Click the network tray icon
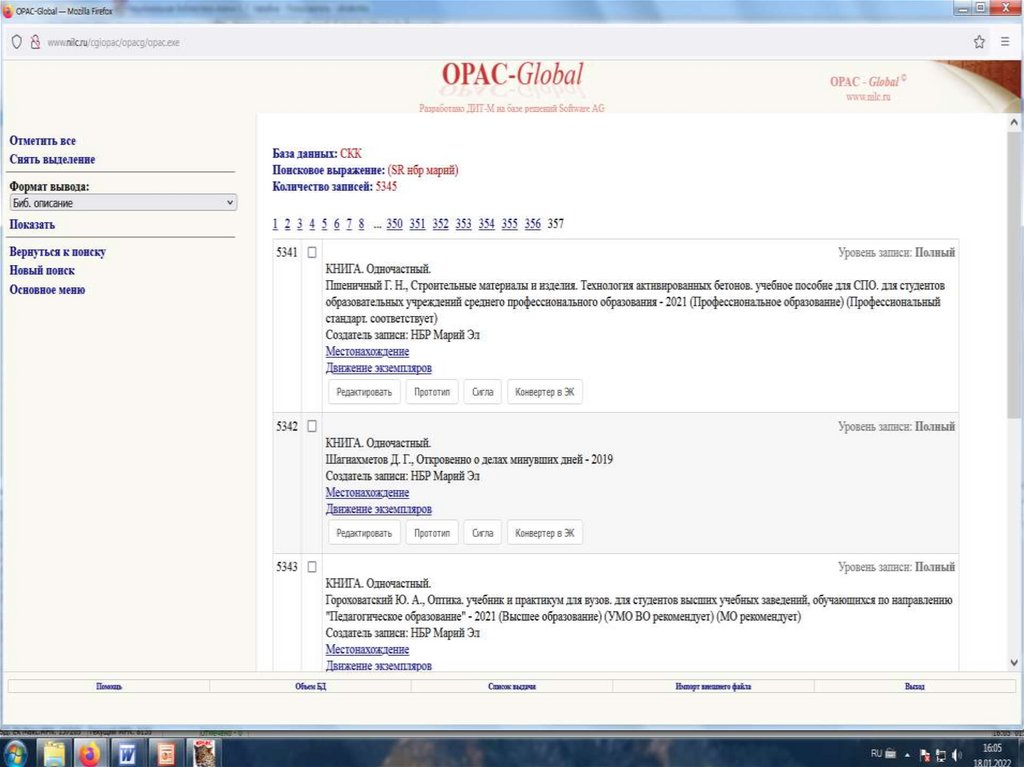This screenshot has width=1024, height=767. 941,755
